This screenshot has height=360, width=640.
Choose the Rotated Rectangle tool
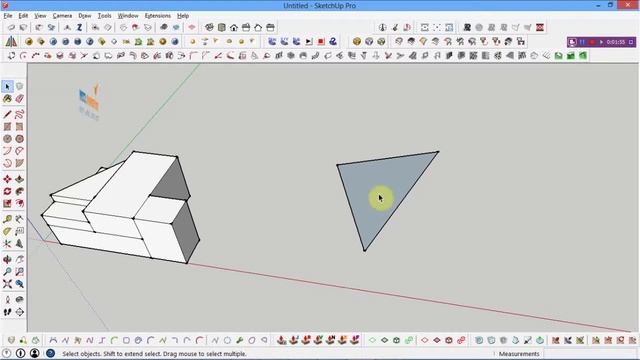click(x=19, y=127)
